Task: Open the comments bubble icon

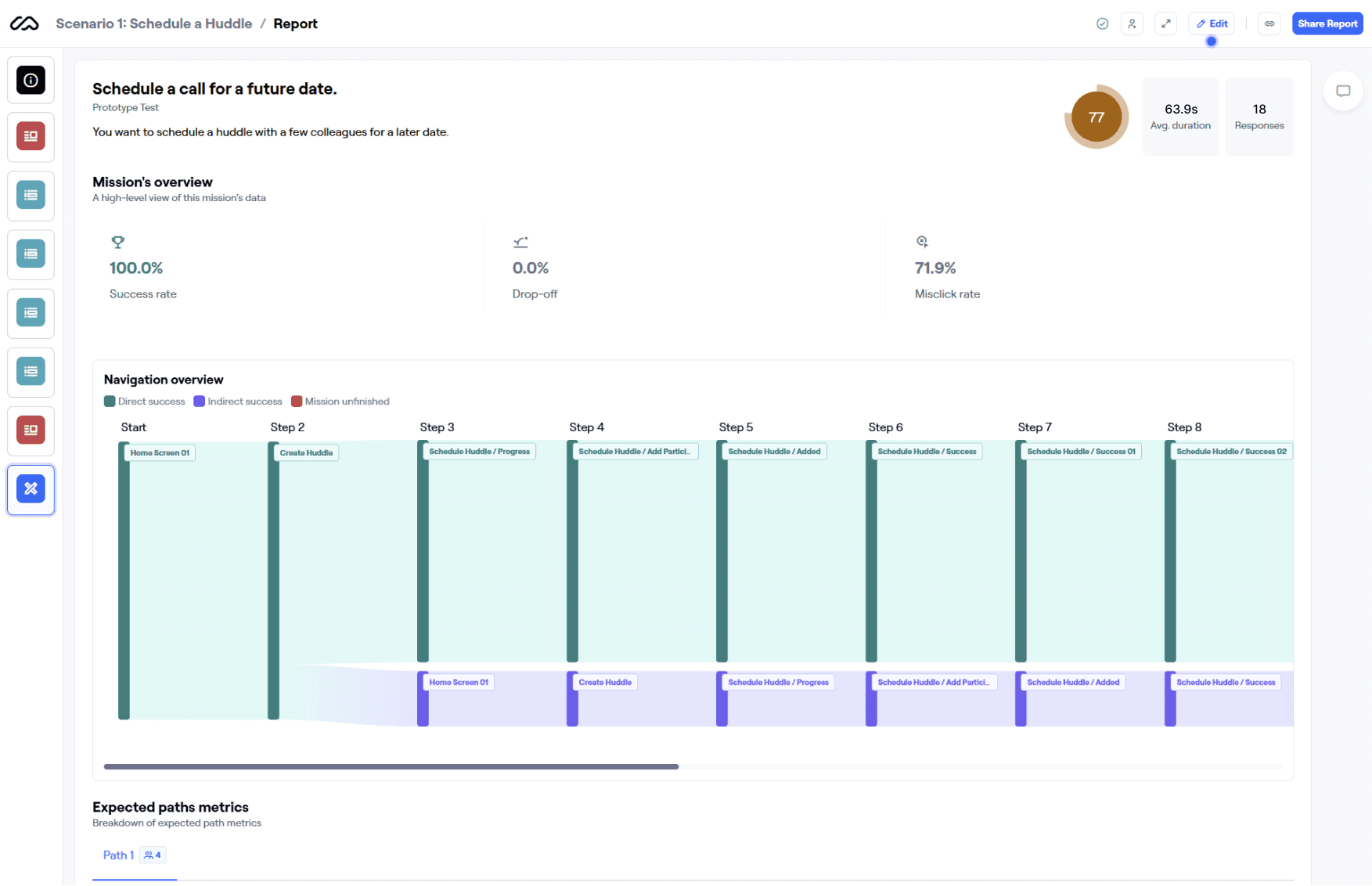Action: 1343,91
